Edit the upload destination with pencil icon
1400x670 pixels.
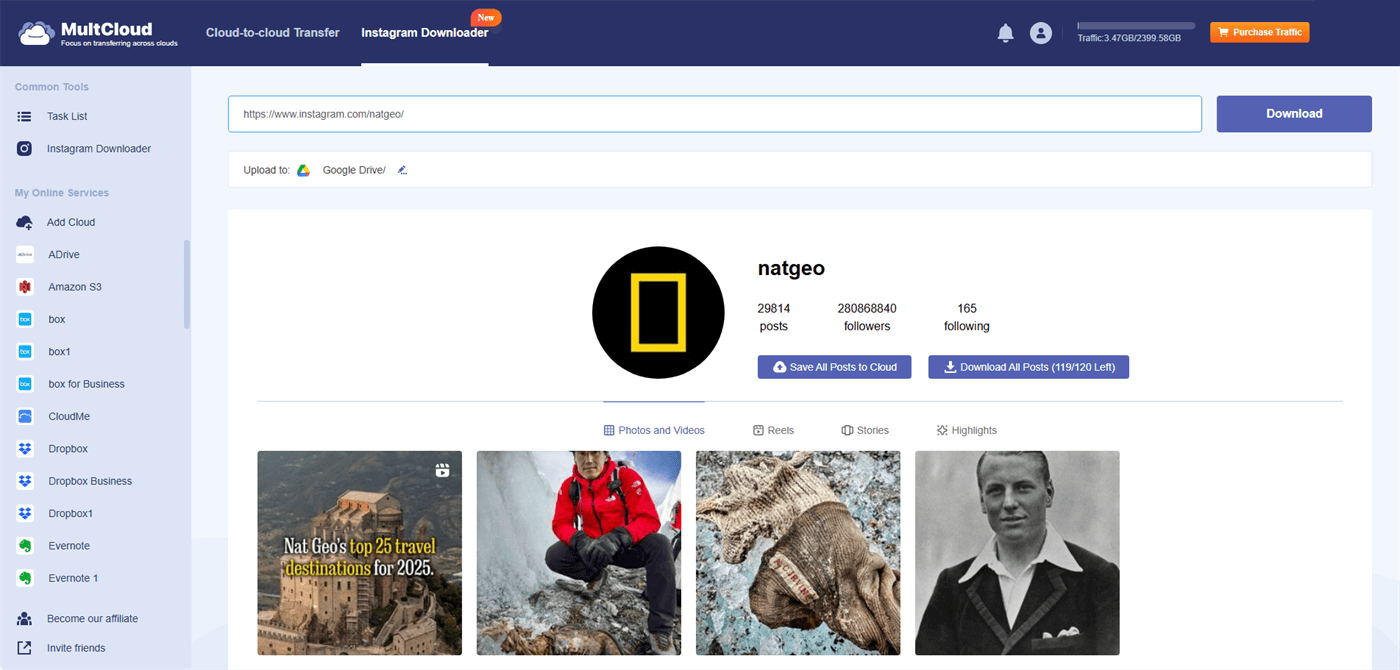[x=402, y=170]
